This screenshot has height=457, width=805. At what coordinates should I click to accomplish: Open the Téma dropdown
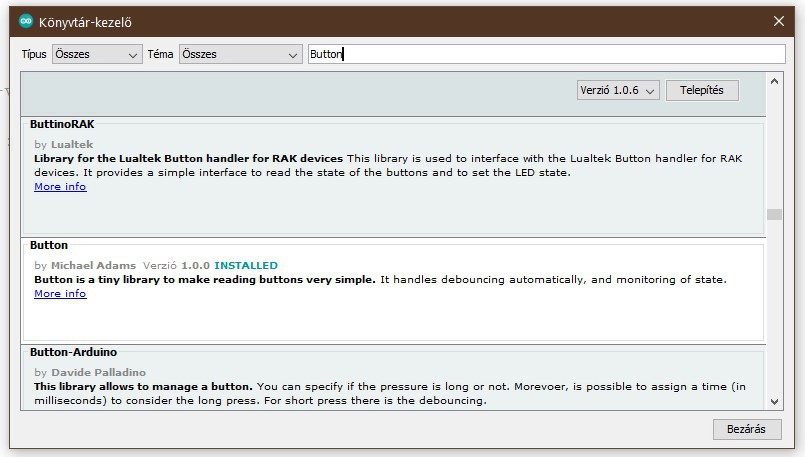(240, 54)
